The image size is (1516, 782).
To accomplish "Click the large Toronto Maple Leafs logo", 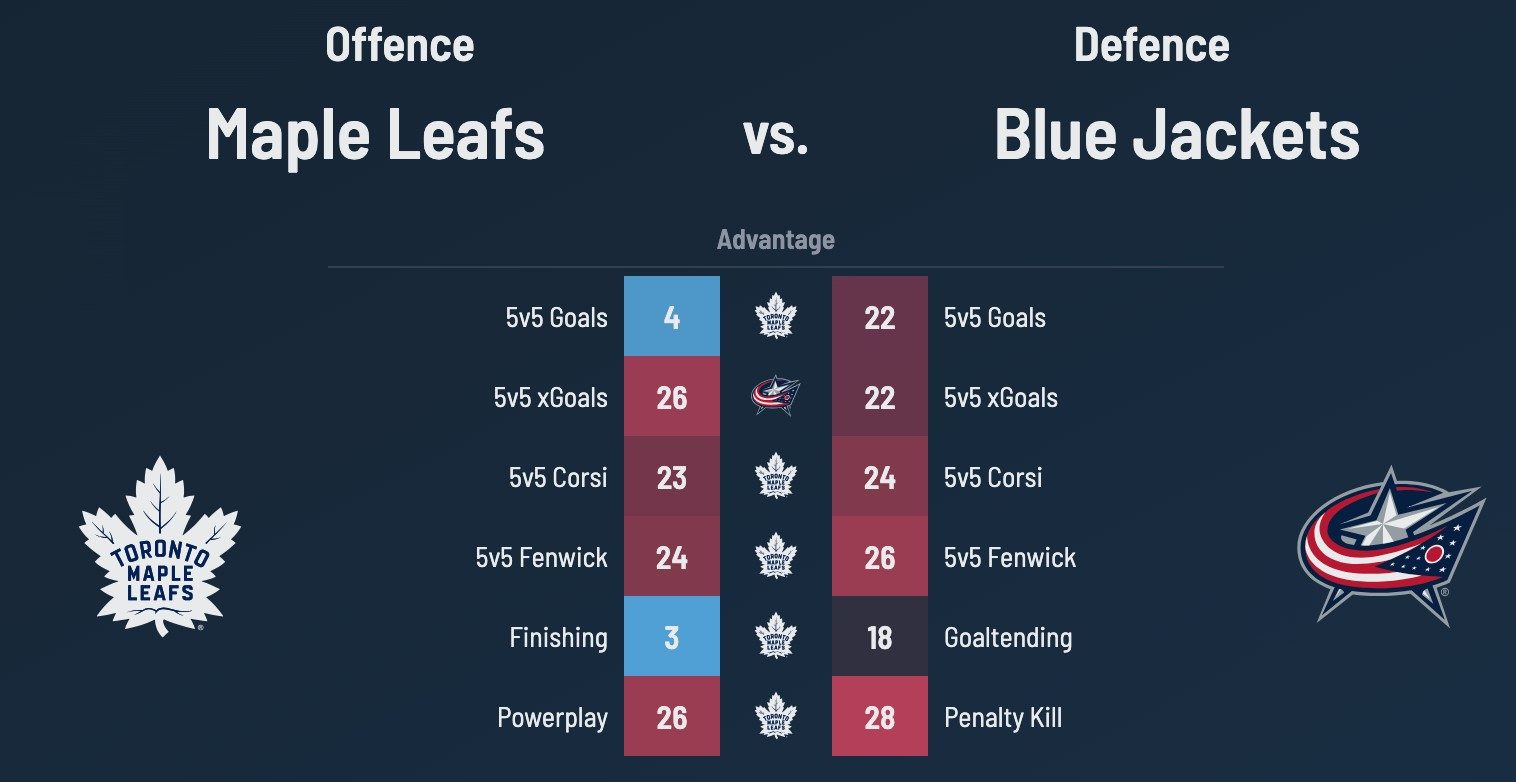I will [160, 545].
